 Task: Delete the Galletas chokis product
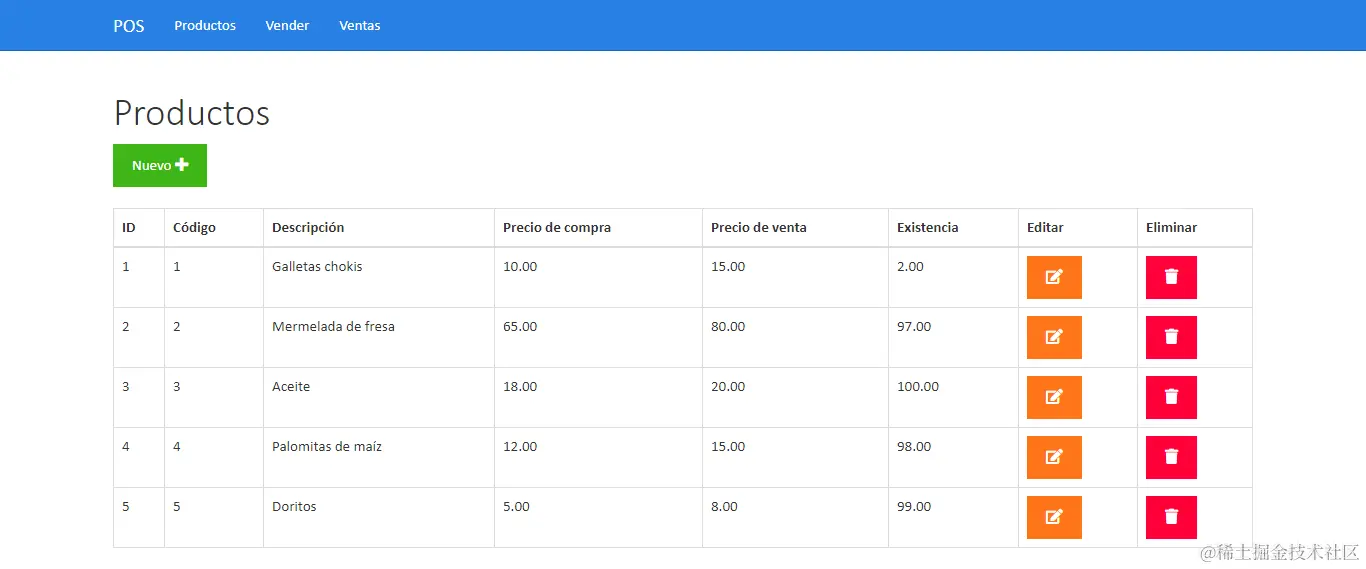(1171, 277)
